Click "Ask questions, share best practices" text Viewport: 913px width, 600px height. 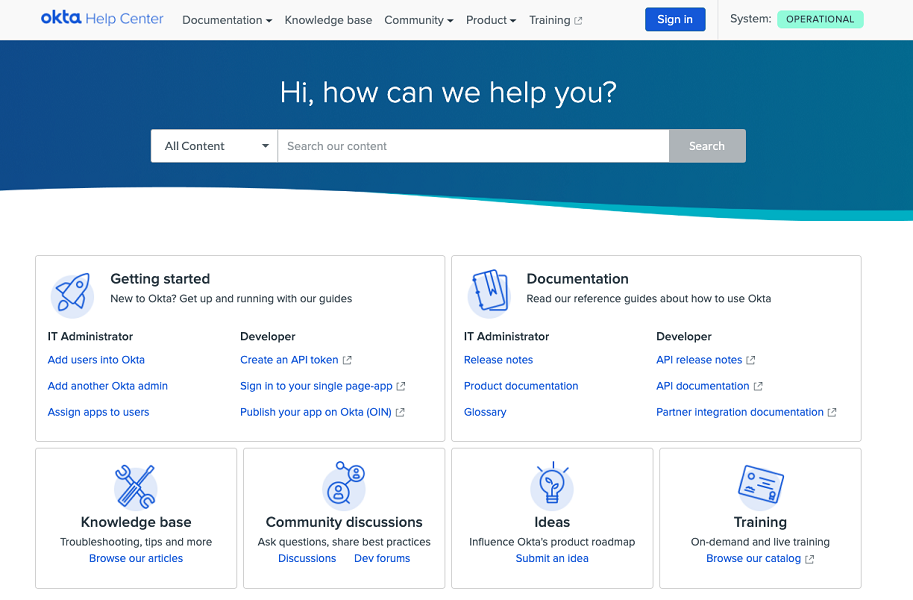pos(344,542)
